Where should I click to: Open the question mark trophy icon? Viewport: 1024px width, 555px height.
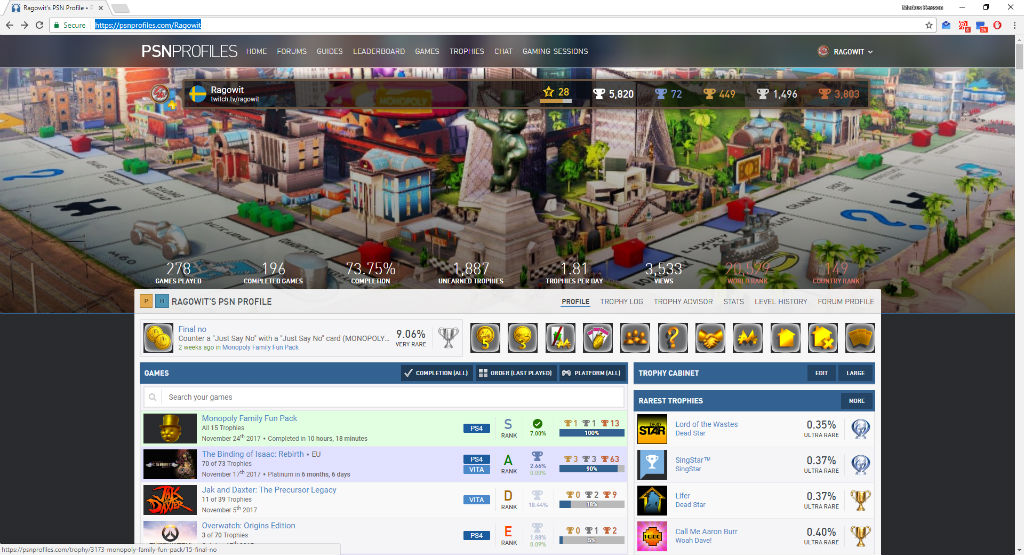click(673, 338)
